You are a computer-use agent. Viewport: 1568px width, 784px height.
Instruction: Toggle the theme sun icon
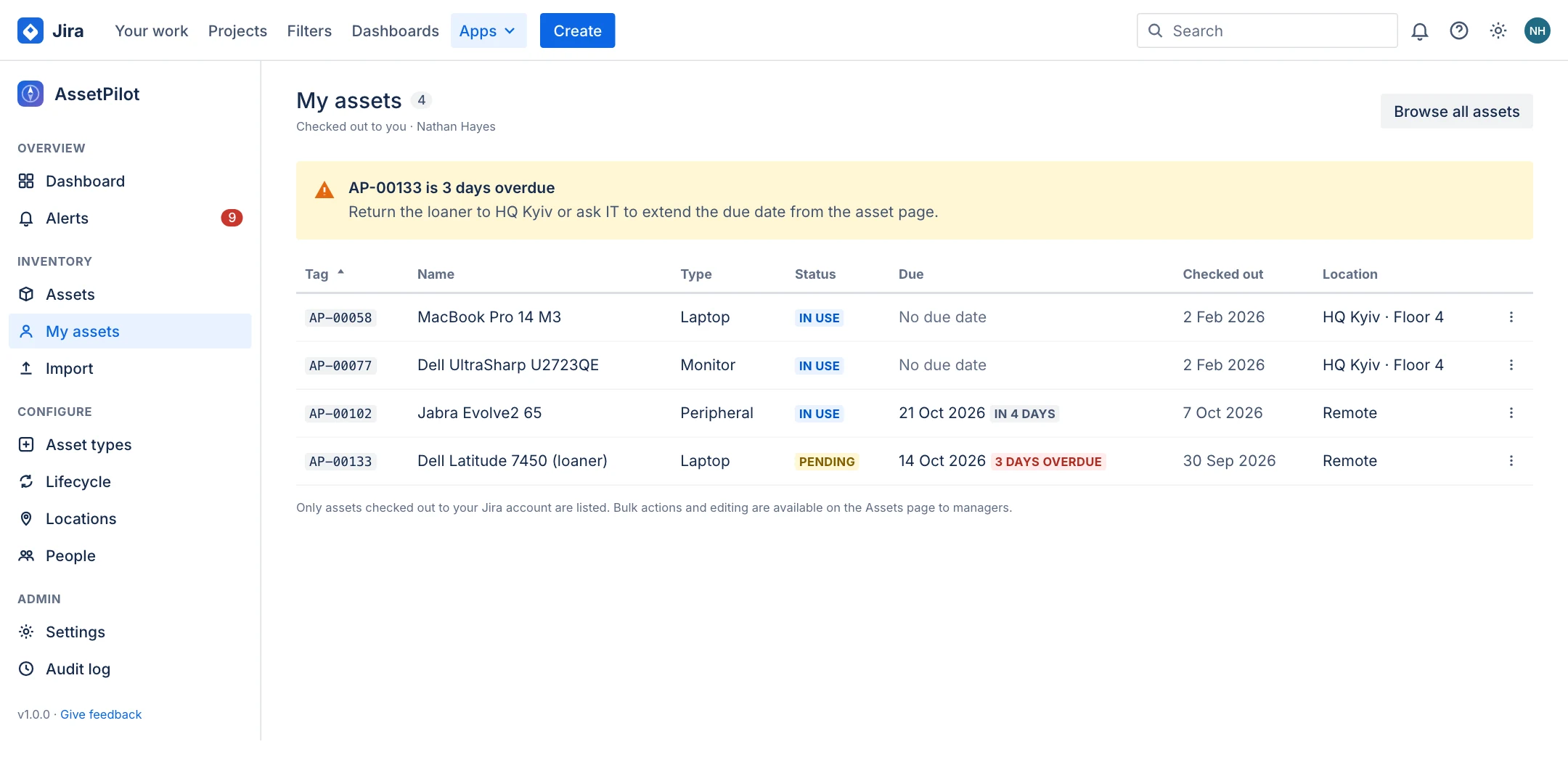(x=1498, y=30)
